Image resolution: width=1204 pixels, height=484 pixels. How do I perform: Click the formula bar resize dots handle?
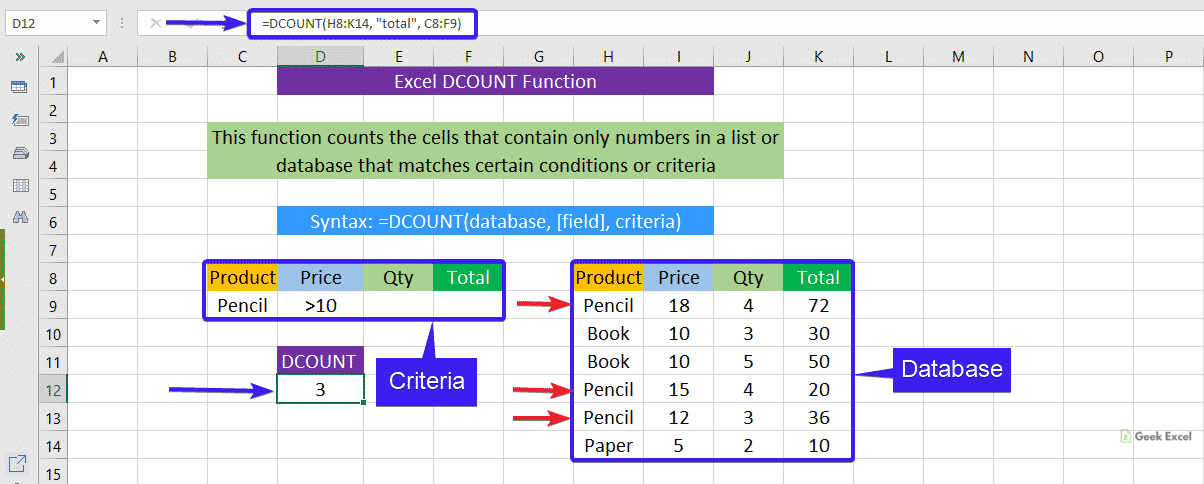[x=123, y=22]
